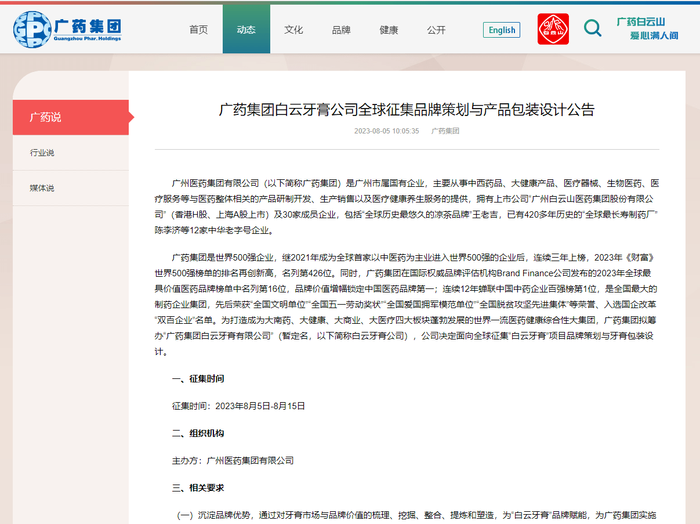Select the 动态 navigation tab
This screenshot has height=524, width=700.
tap(246, 29)
